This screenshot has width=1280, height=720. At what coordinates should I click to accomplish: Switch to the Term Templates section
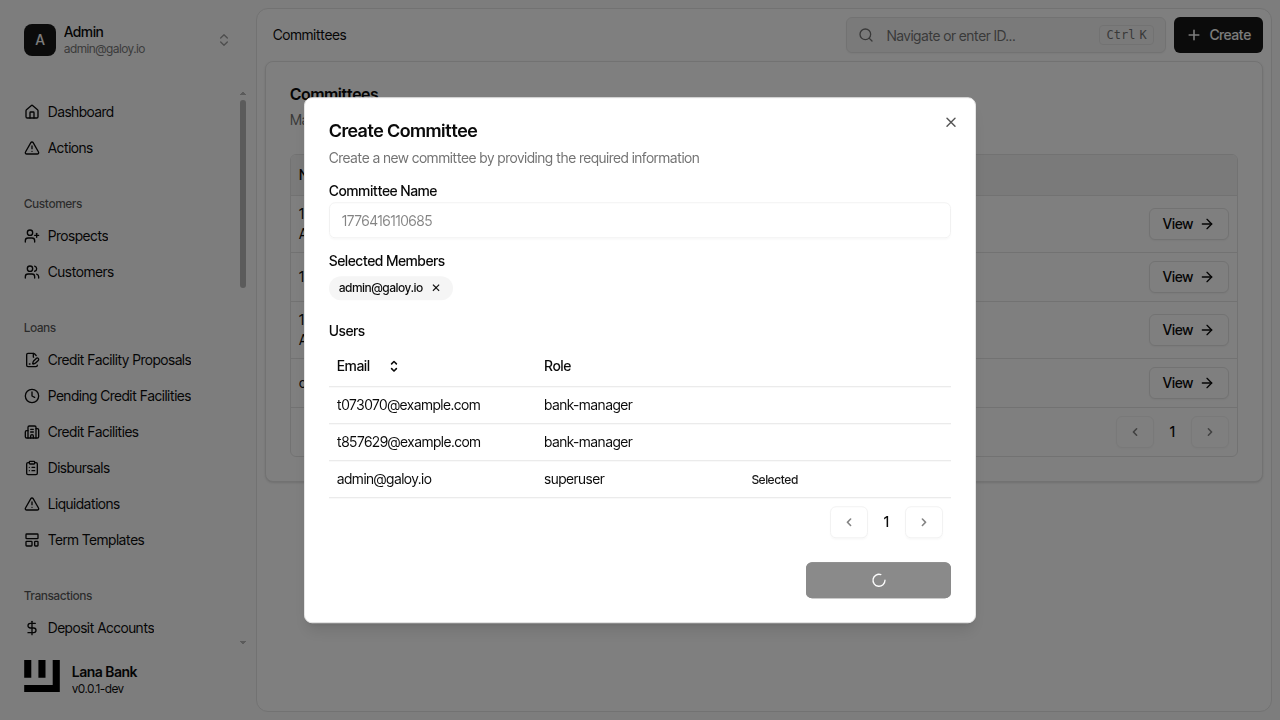click(95, 539)
